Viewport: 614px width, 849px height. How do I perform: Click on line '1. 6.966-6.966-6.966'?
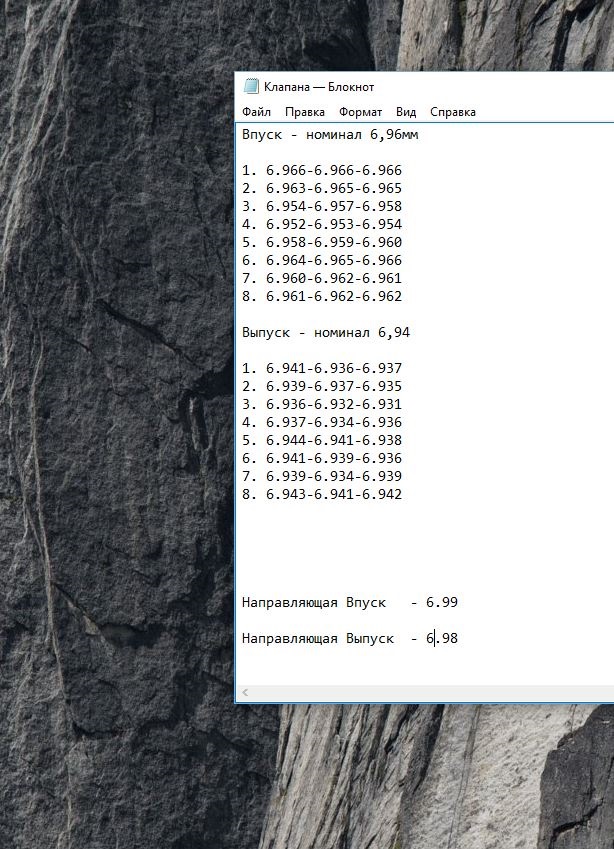click(322, 171)
